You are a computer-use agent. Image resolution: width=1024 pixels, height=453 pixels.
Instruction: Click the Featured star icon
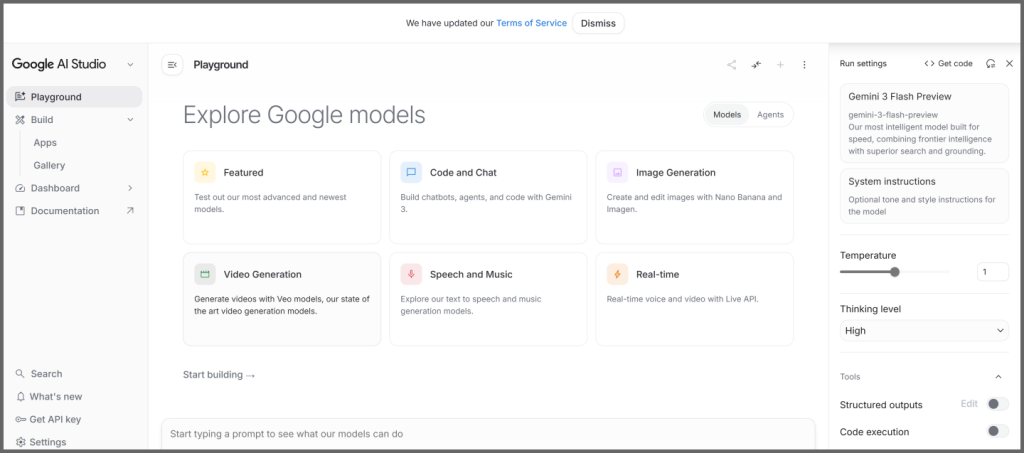204,173
